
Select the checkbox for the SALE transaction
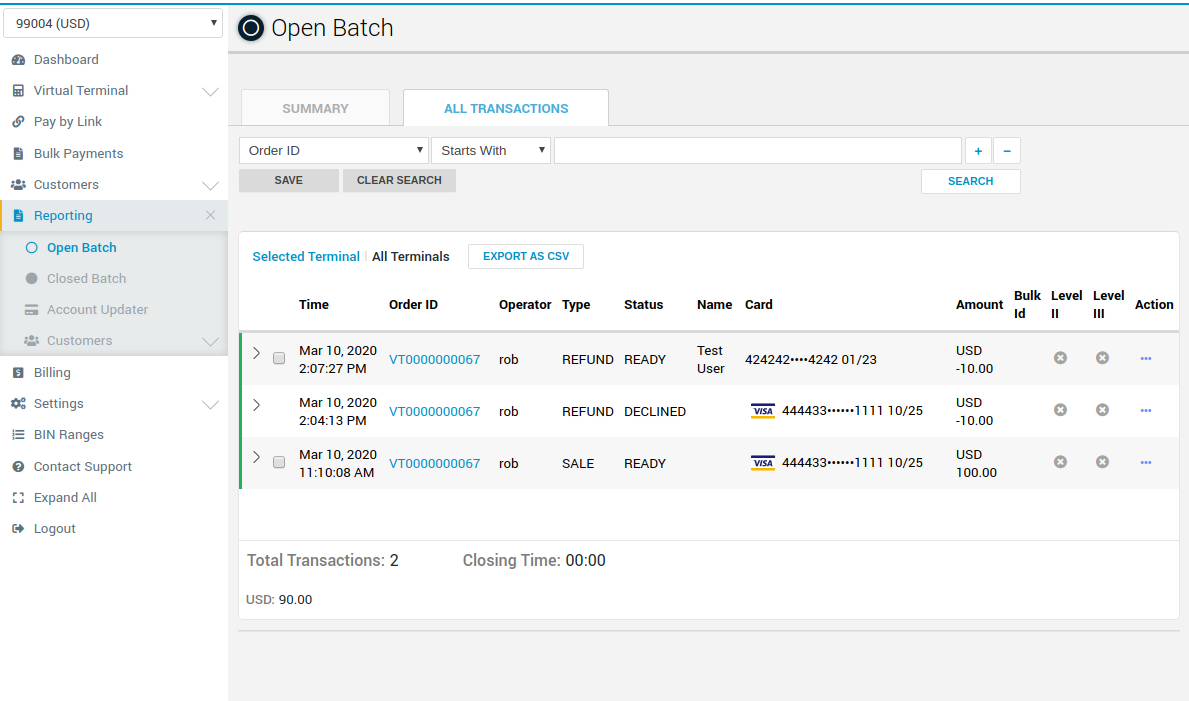coord(279,462)
